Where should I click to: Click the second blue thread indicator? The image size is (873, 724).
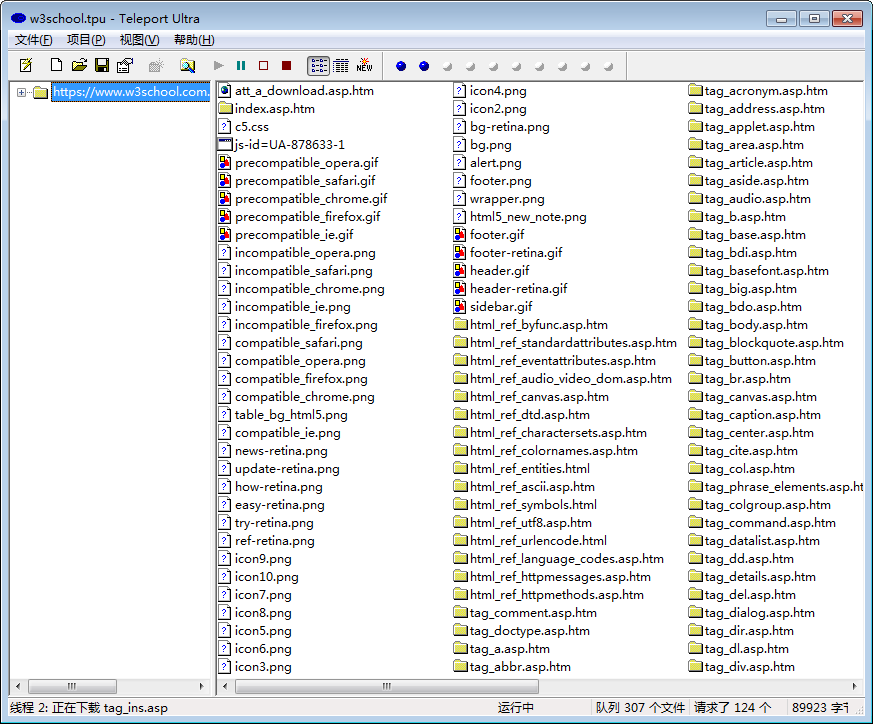pos(424,66)
